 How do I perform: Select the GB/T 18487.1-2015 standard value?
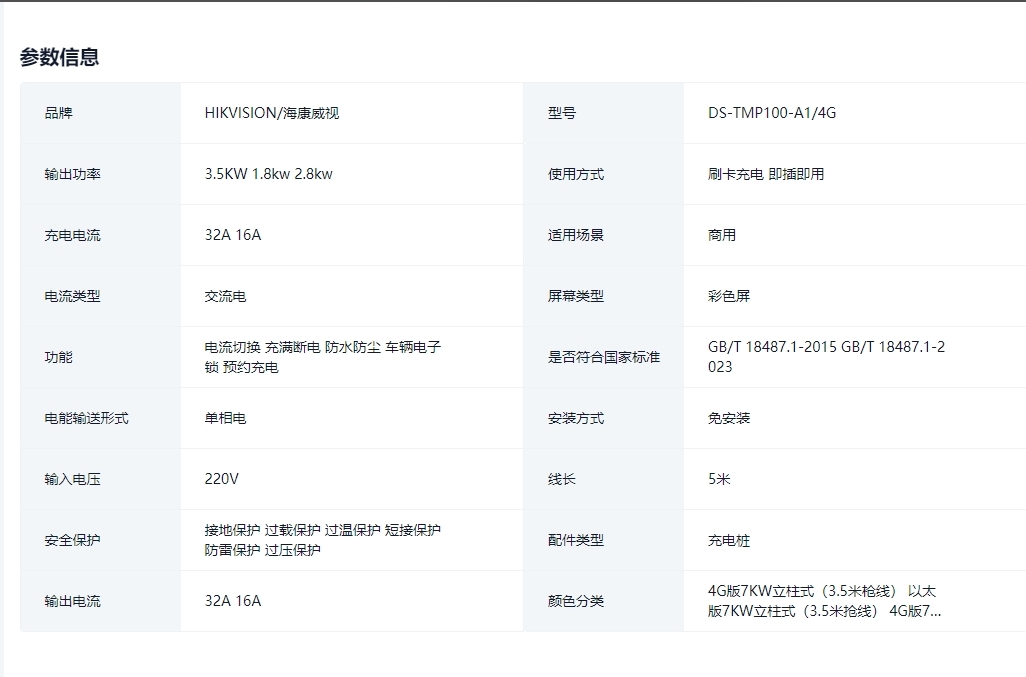pos(826,357)
